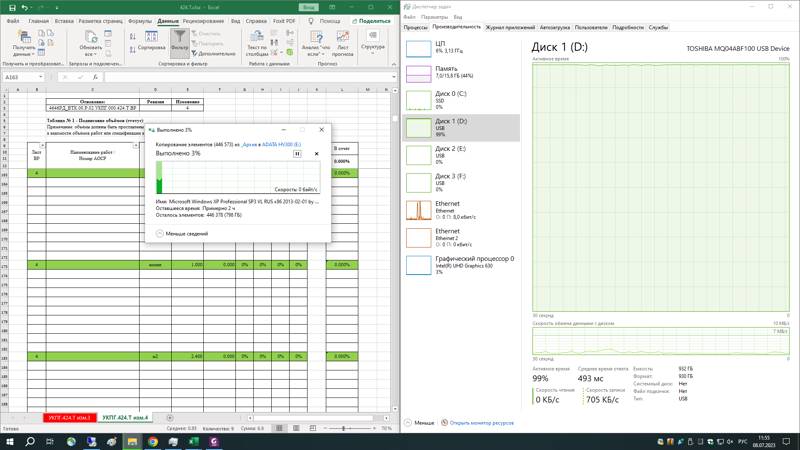Save the workbook with the floppy icon

10,7
